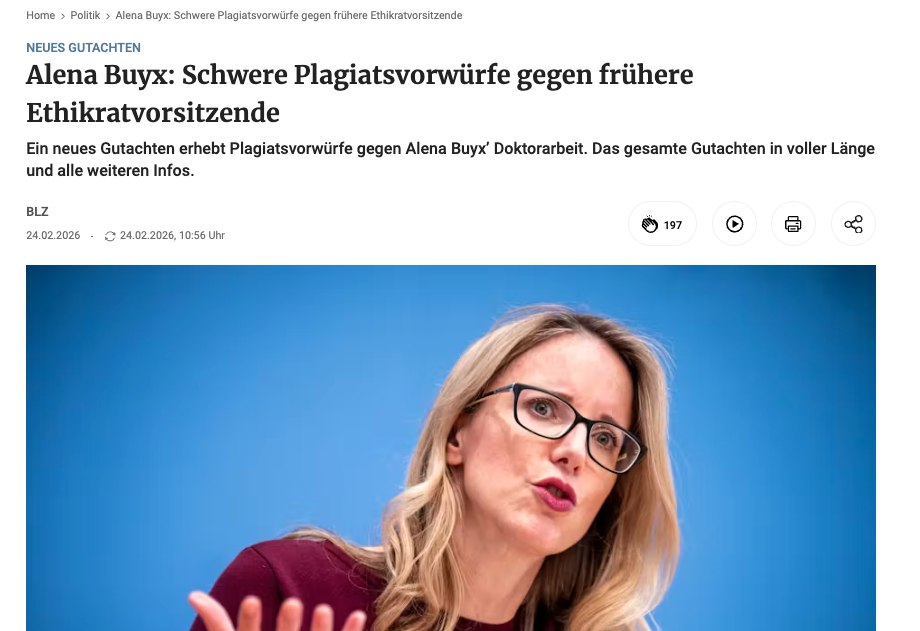
Task: Open the share options icon
Action: (853, 224)
